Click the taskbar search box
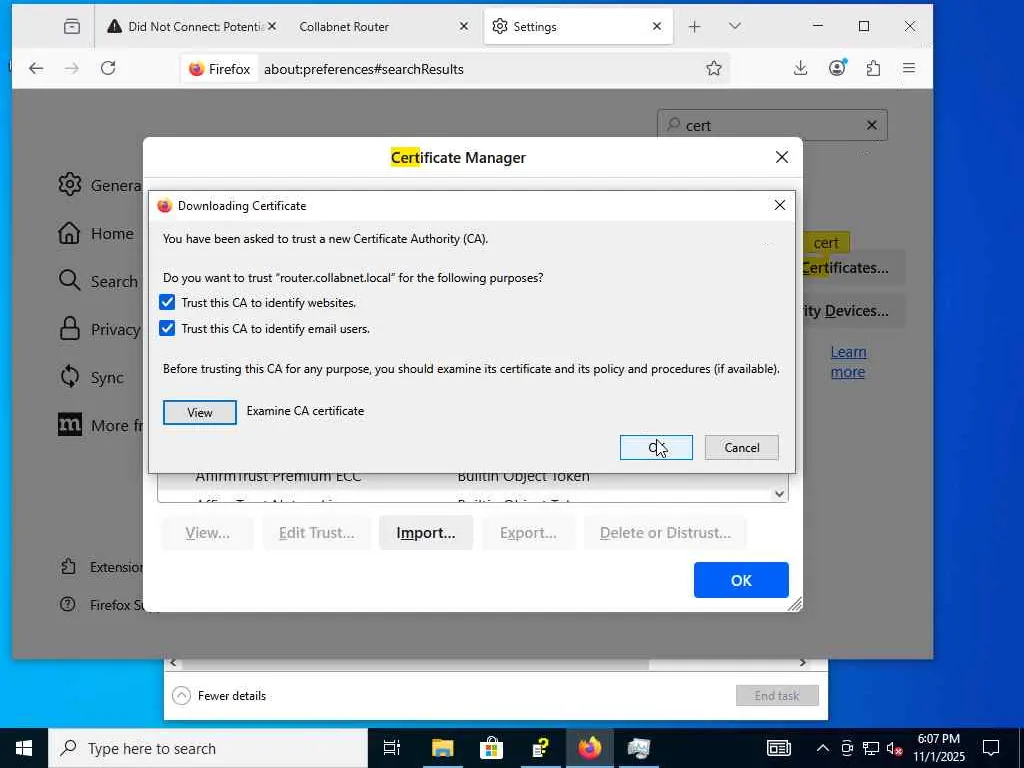 coord(208,748)
